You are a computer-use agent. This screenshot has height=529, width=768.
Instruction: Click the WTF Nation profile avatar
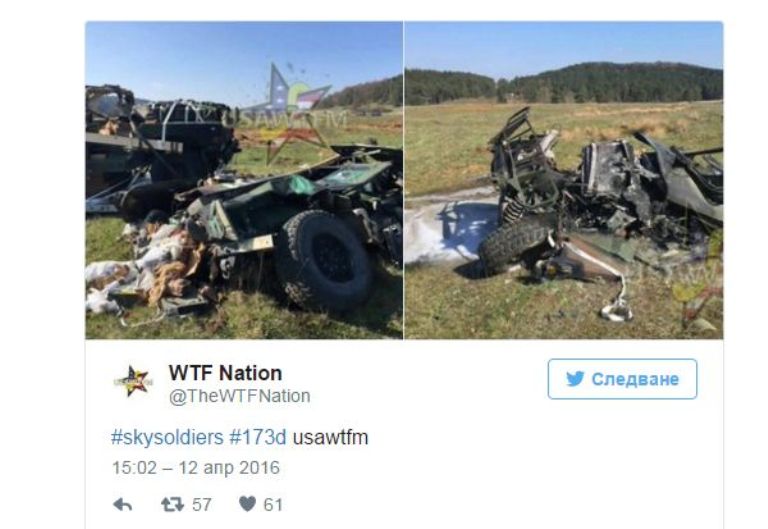click(133, 381)
